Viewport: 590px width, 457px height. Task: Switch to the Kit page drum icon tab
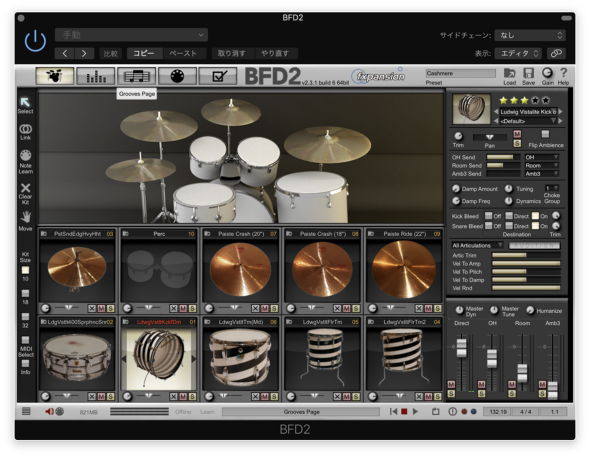tap(55, 76)
